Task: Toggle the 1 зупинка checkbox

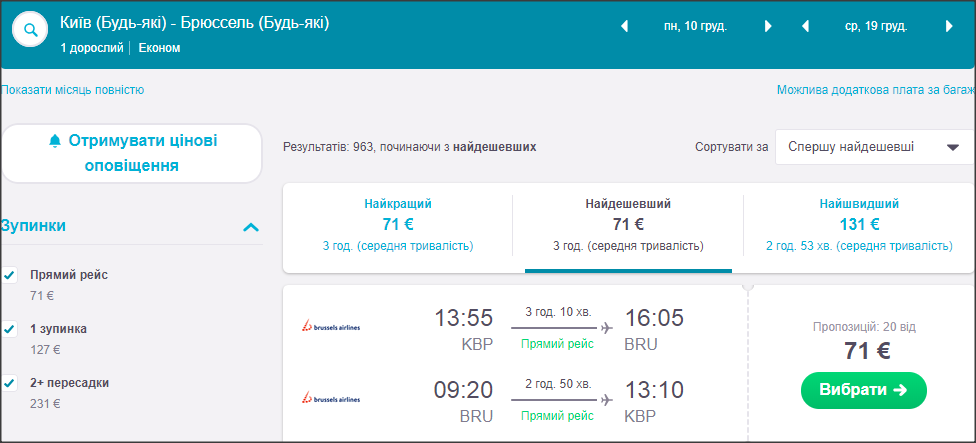Action: [x=10, y=329]
